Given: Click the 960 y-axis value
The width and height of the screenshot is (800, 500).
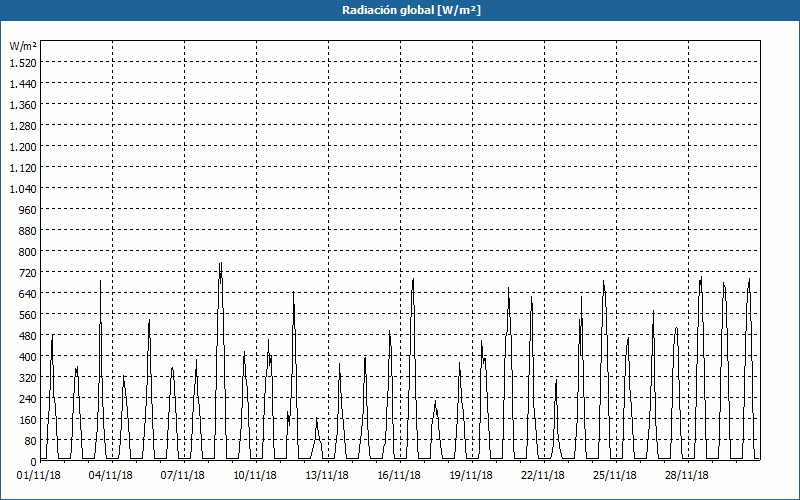Looking at the screenshot, I should point(28,210).
